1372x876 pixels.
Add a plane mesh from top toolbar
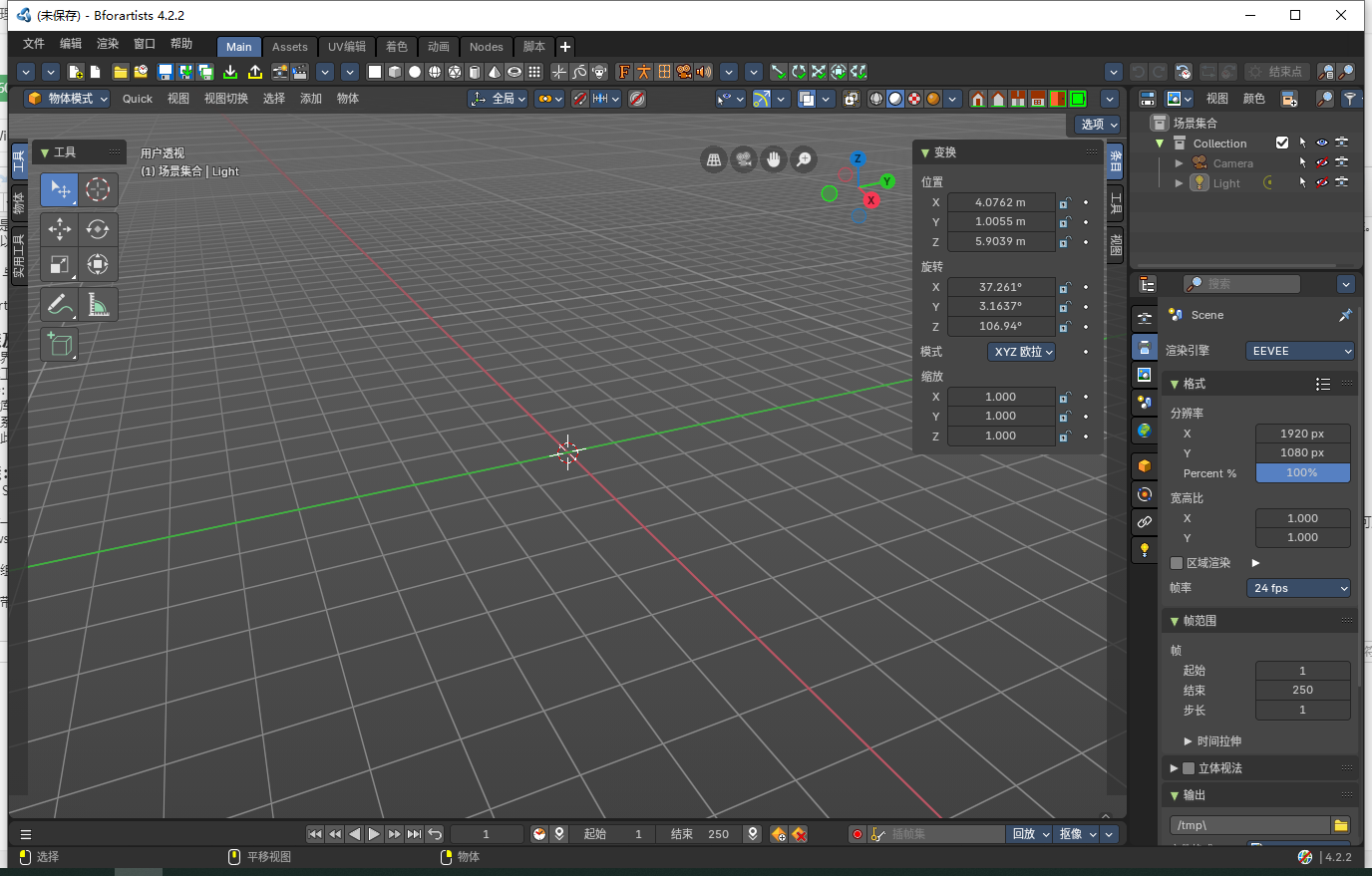[375, 72]
